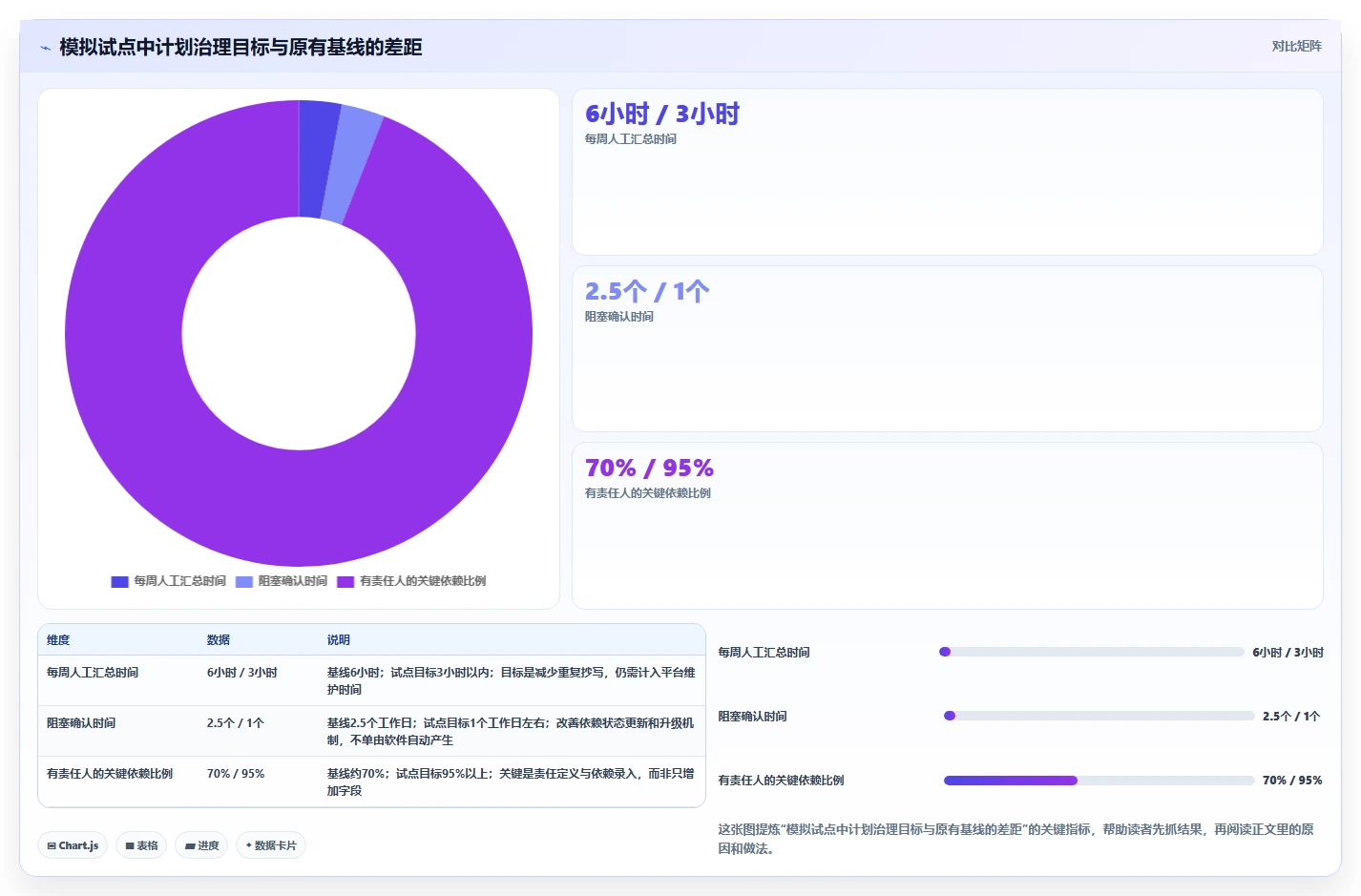The height and width of the screenshot is (896, 1361).
Task: Toggle the 每周人工汇总时间 legend swatch
Action: pyautogui.click(x=119, y=581)
